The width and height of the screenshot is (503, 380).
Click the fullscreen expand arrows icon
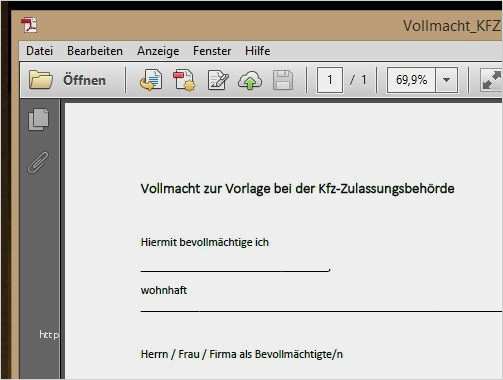pyautogui.click(x=491, y=80)
